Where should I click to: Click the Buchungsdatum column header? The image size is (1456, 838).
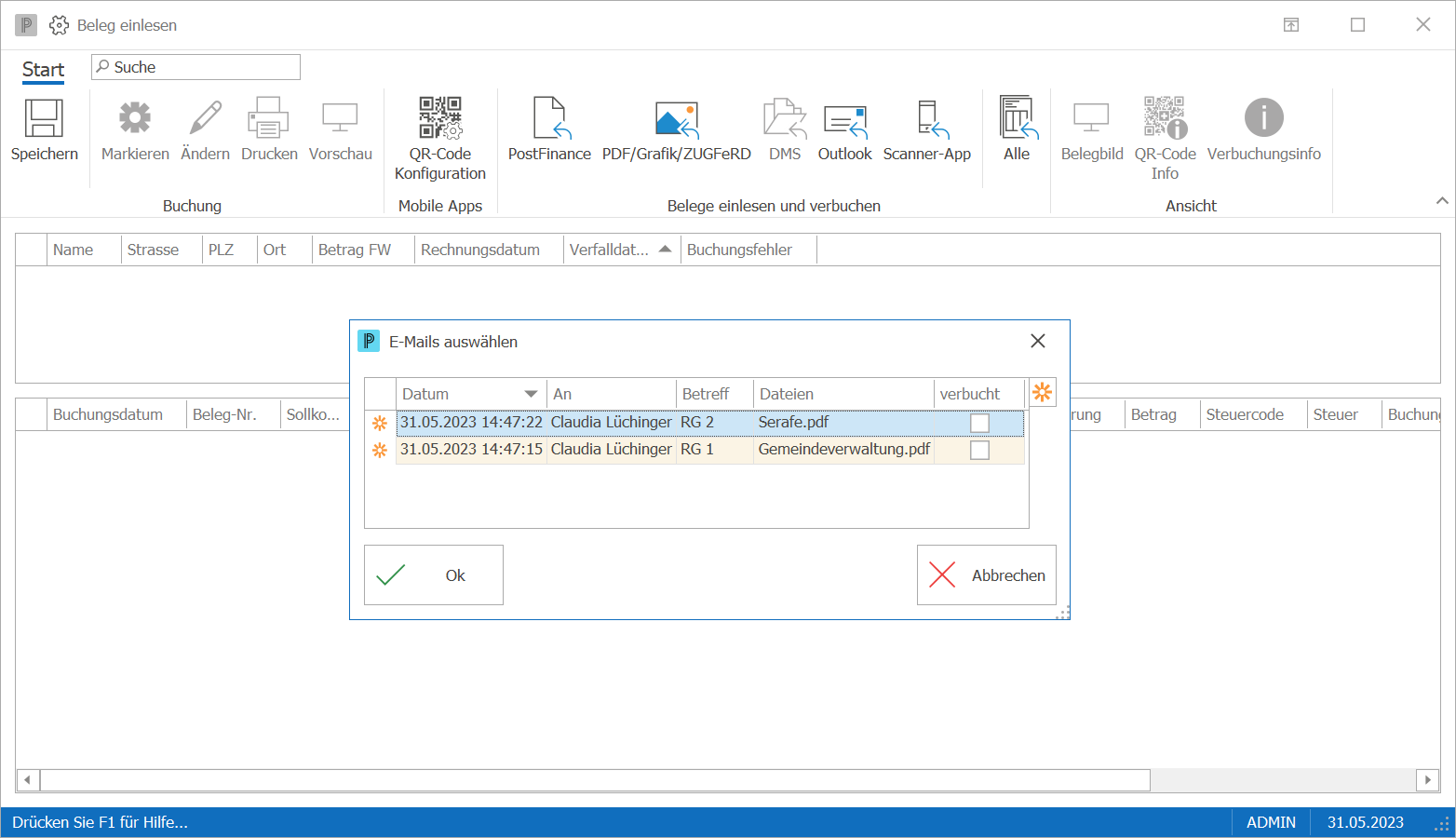[116, 414]
